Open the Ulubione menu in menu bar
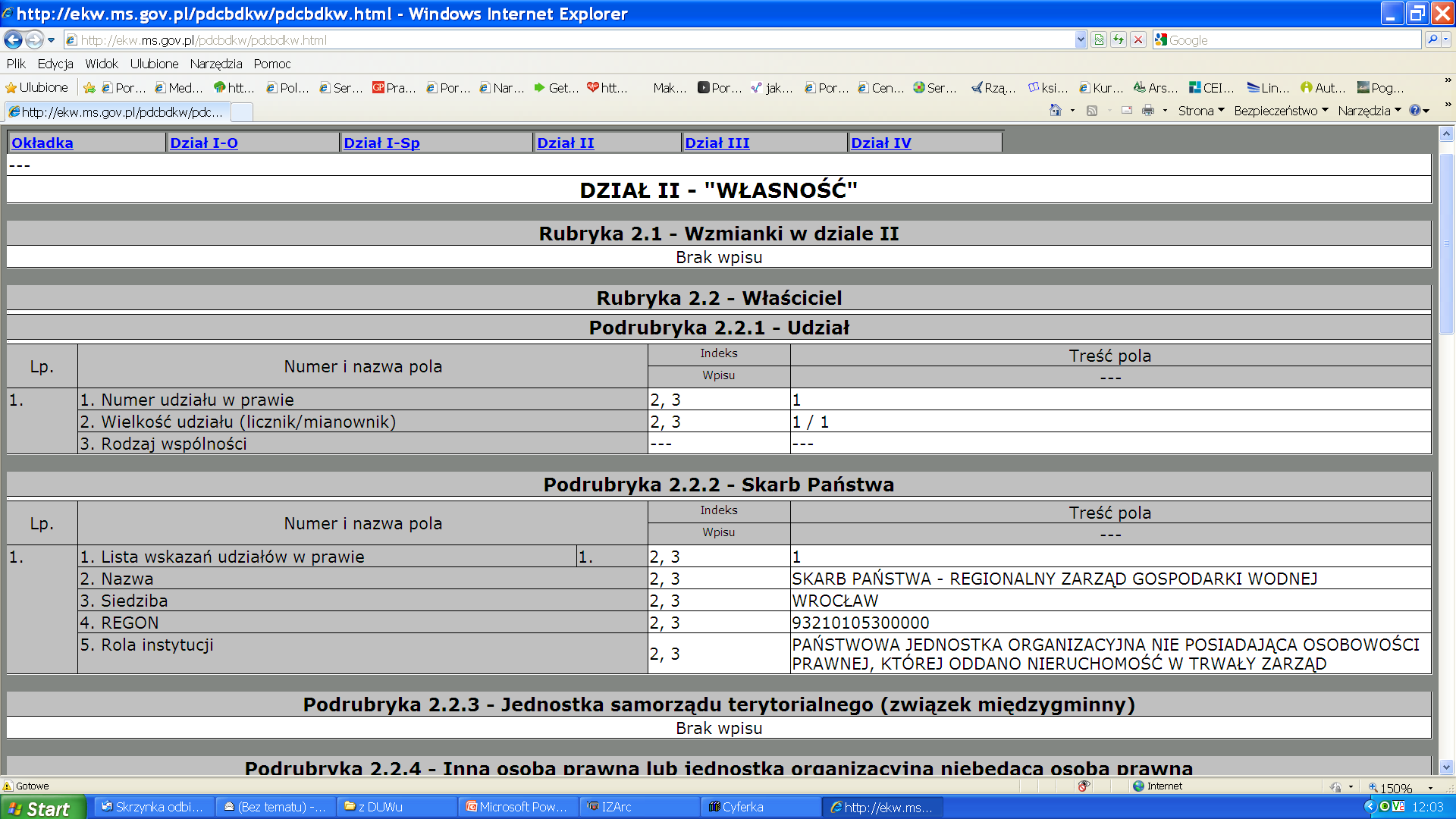1456x819 pixels. (154, 64)
